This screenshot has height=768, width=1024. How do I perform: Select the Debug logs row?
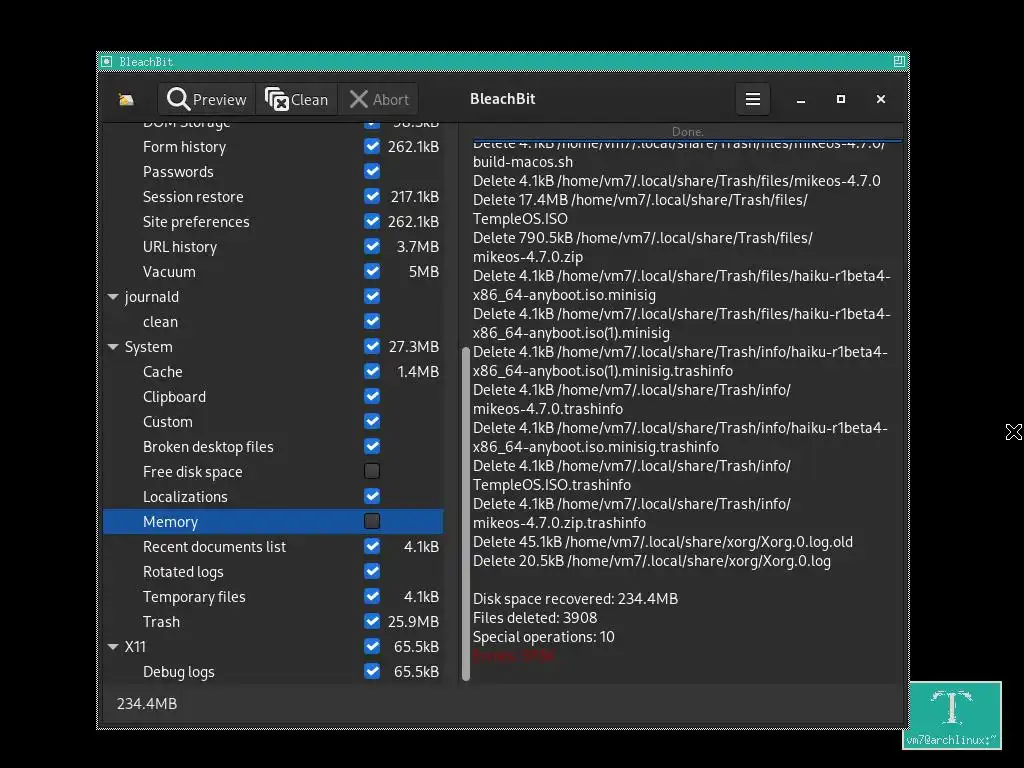[273, 671]
